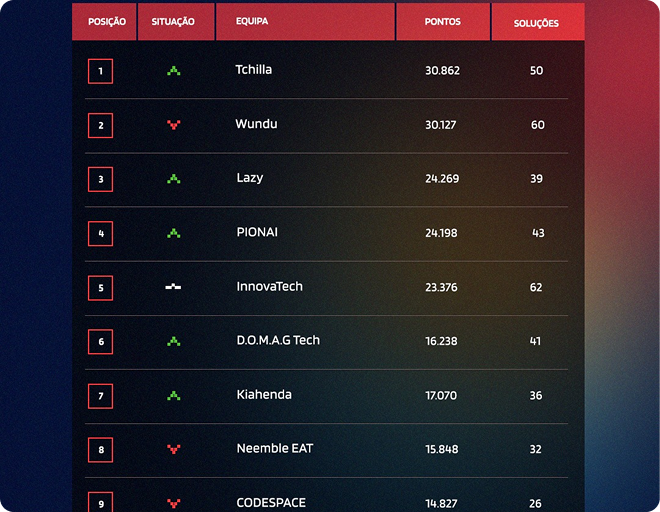Viewport: 660px width, 512px height.
Task: Open the InnovaTech team name
Action: [269, 287]
